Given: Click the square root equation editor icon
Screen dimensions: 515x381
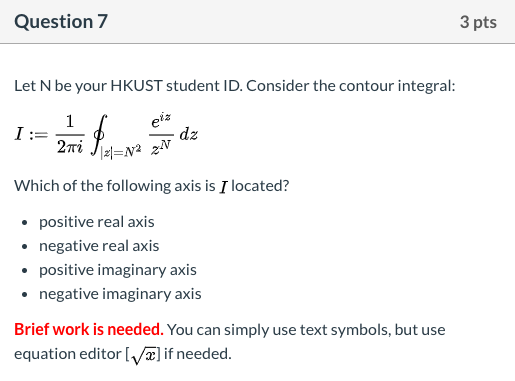Looking at the screenshot, I should tap(143, 355).
